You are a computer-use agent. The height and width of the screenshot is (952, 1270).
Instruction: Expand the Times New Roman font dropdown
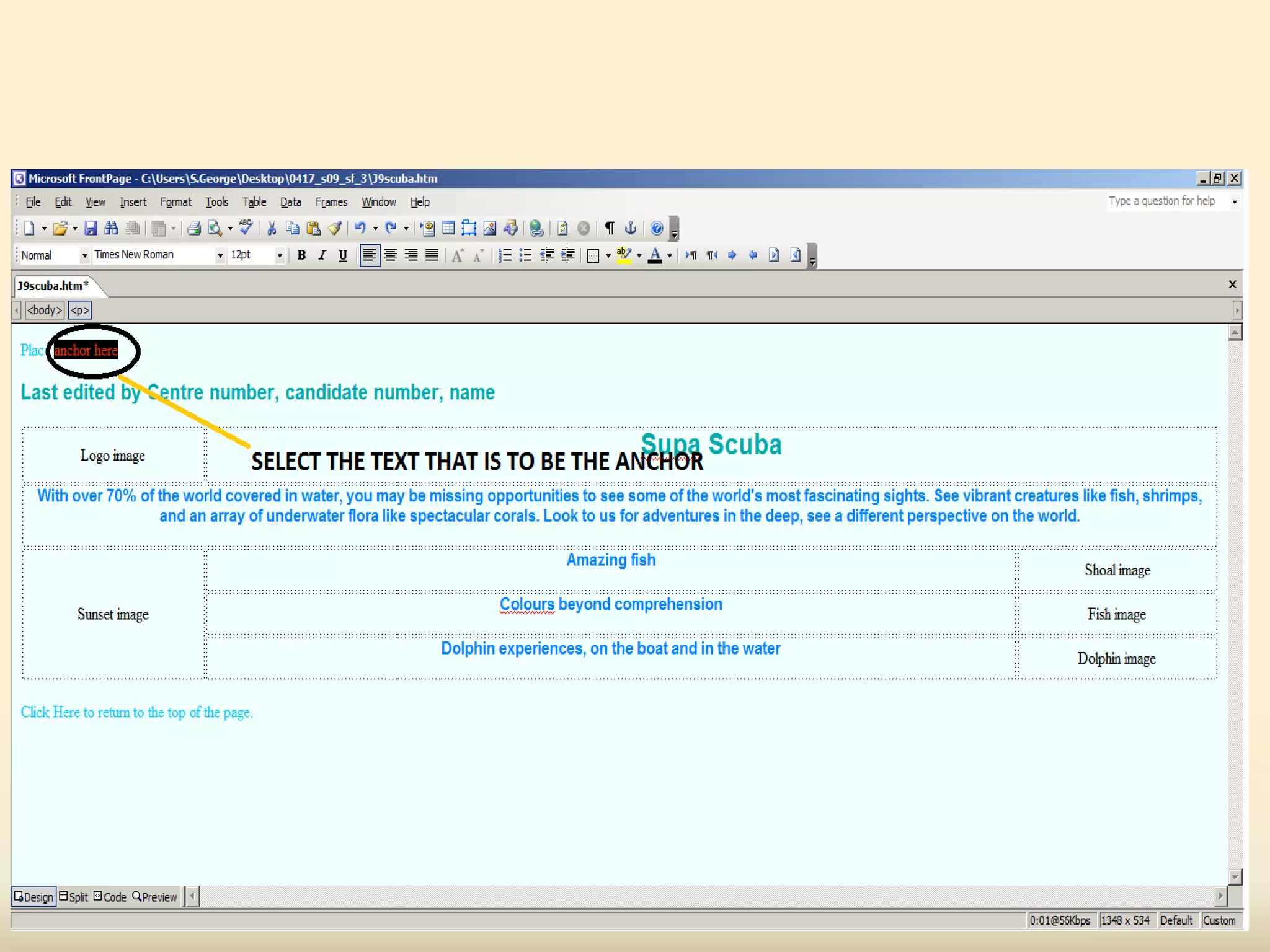pos(220,255)
